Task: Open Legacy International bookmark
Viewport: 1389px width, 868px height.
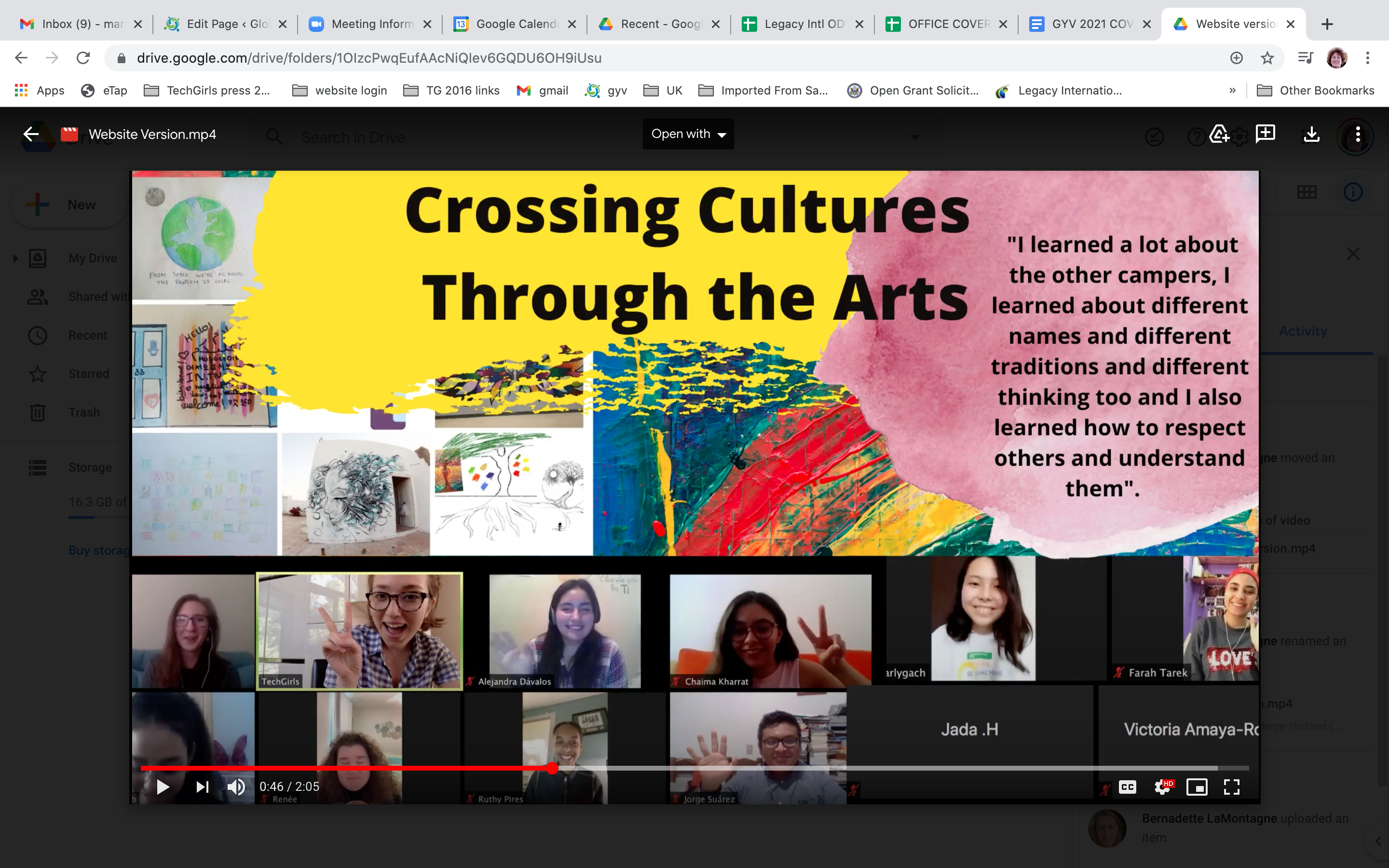Action: pos(1060,91)
